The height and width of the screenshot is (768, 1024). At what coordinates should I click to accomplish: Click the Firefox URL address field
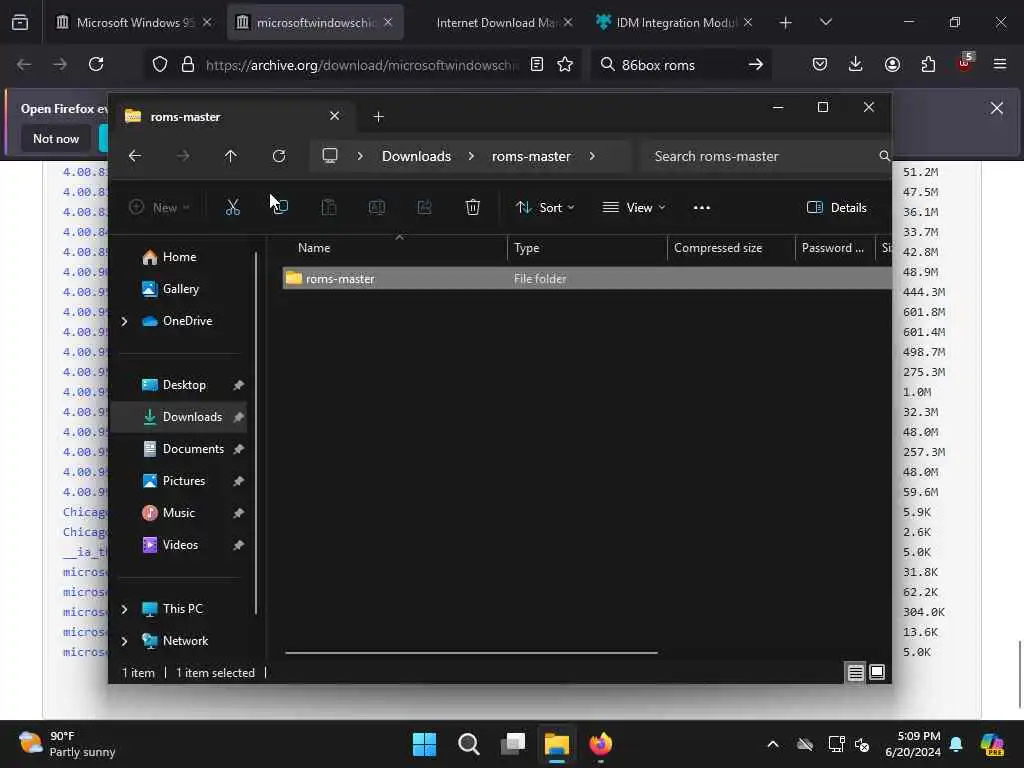[x=362, y=65]
